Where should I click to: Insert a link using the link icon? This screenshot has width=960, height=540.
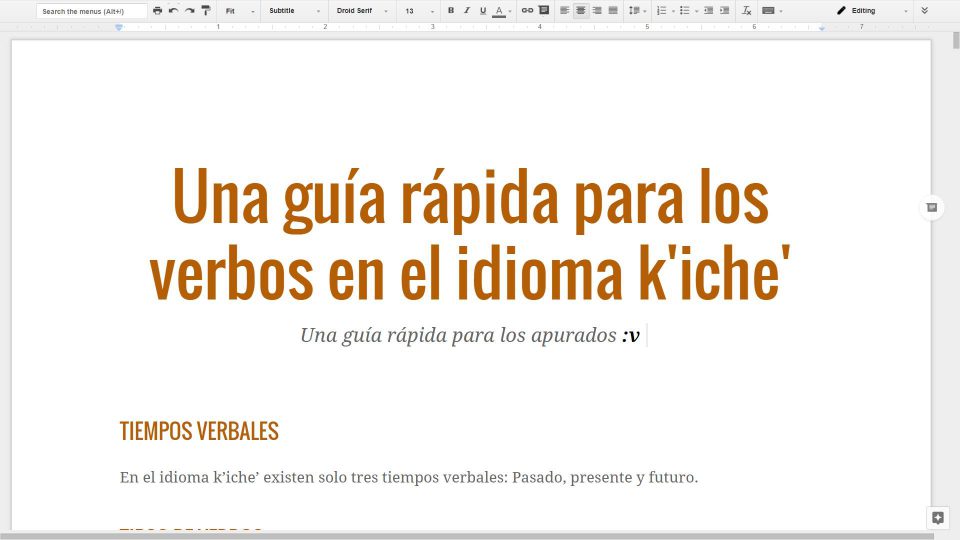click(527, 11)
